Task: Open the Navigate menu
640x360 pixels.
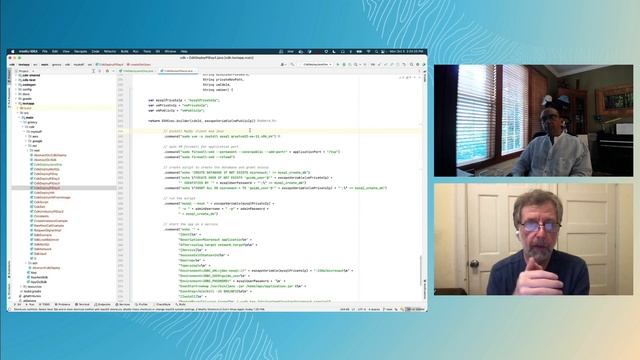Action: 80,51
